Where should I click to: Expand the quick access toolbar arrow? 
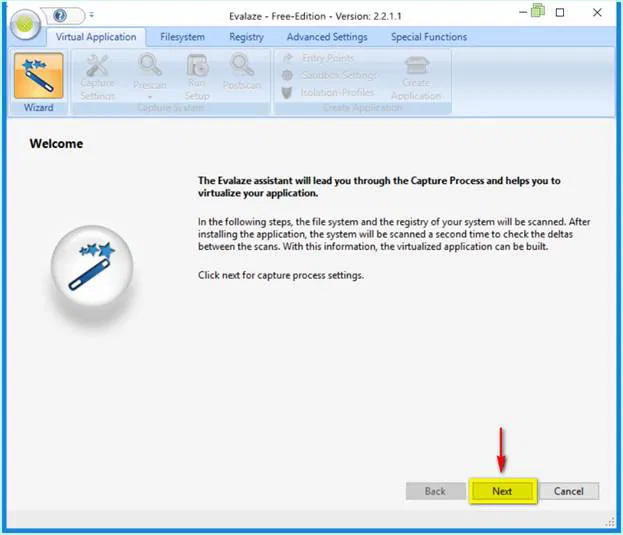tap(92, 15)
